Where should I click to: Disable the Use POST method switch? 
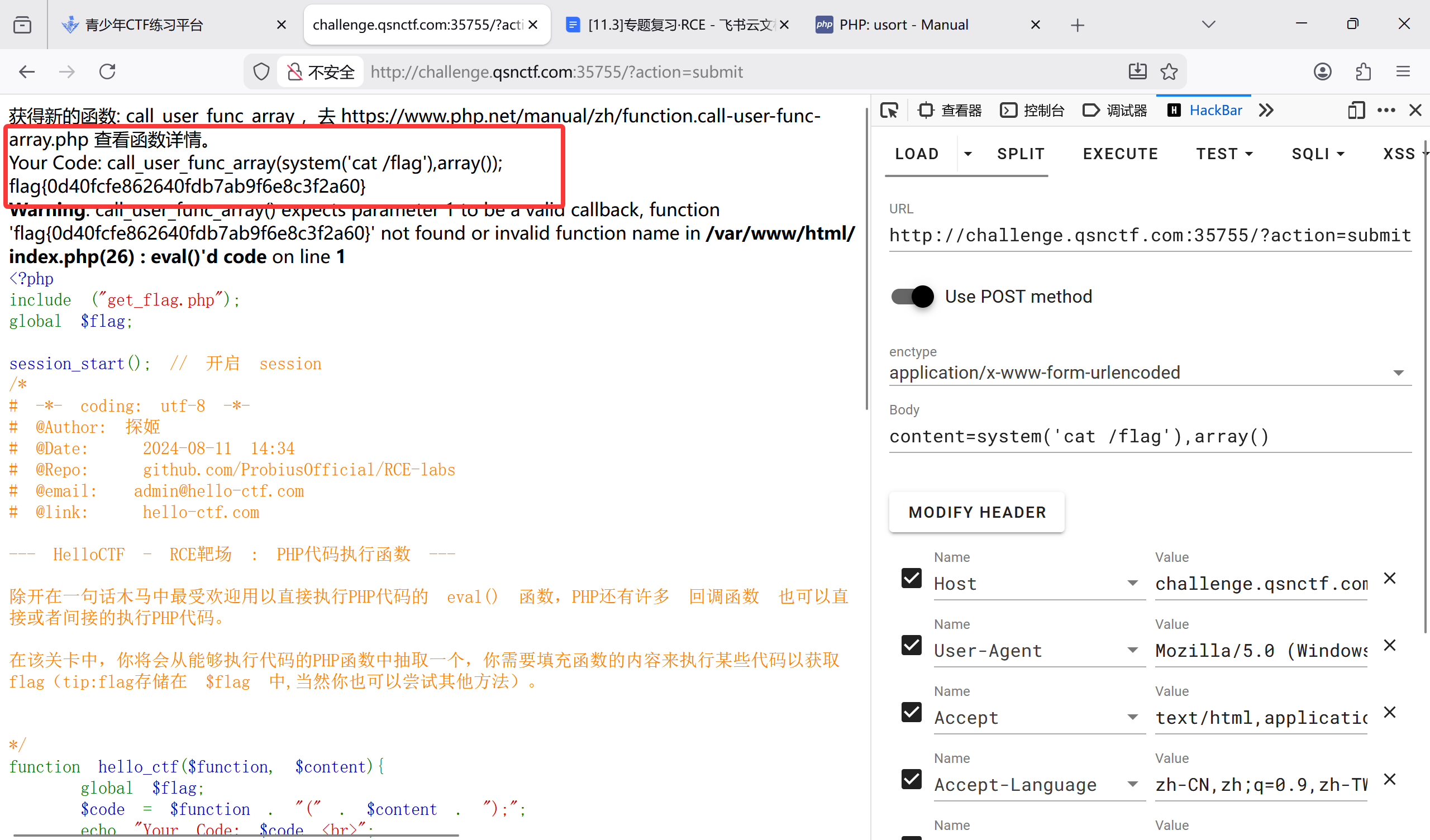tap(913, 296)
